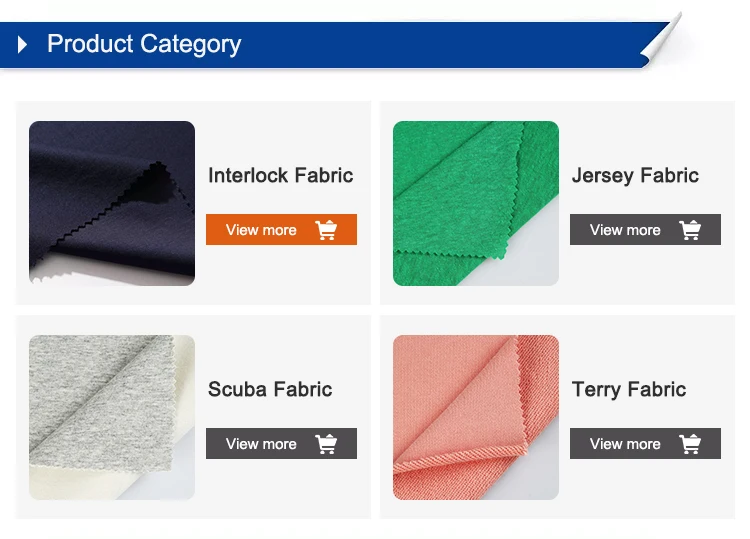Open the green Jersey Fabric thumbnail

pyautogui.click(x=476, y=204)
